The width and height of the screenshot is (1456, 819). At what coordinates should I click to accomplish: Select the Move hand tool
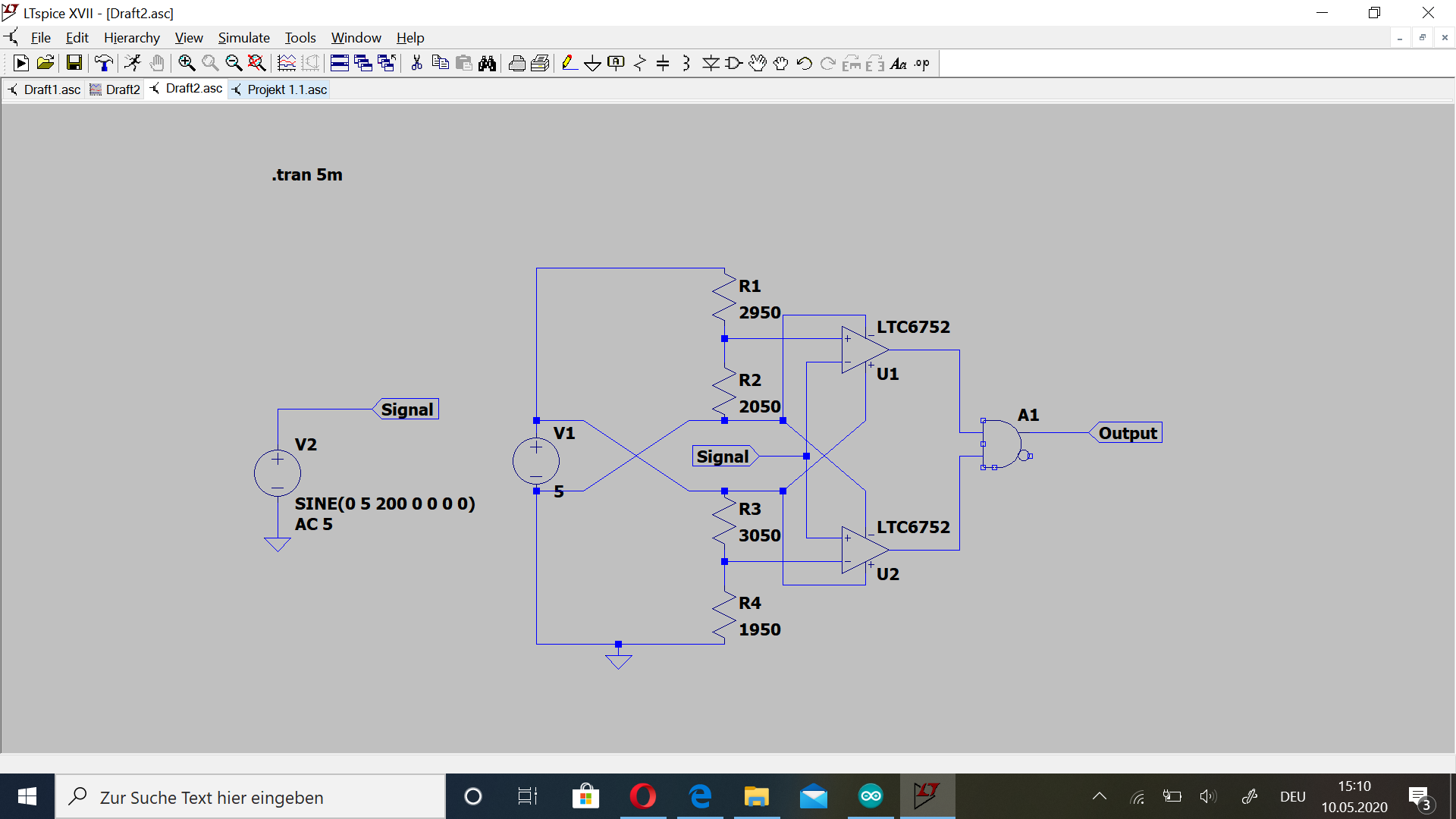pyautogui.click(x=758, y=64)
